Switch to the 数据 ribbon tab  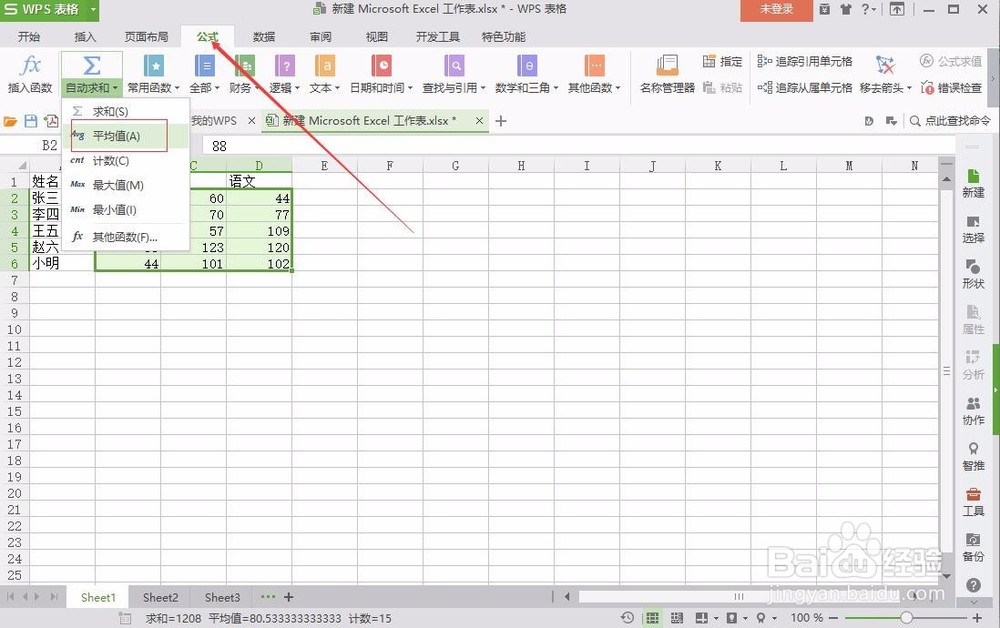[x=263, y=36]
